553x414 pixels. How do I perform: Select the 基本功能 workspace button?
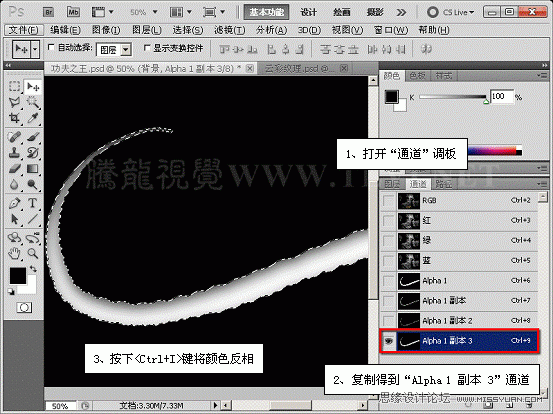point(267,12)
